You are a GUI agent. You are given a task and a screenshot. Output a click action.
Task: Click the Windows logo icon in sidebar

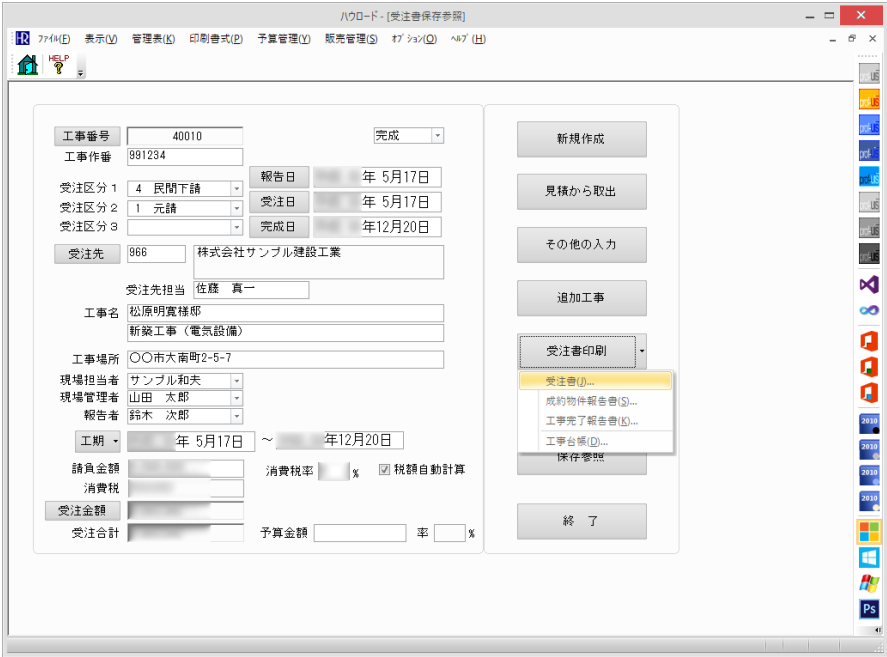tap(869, 557)
